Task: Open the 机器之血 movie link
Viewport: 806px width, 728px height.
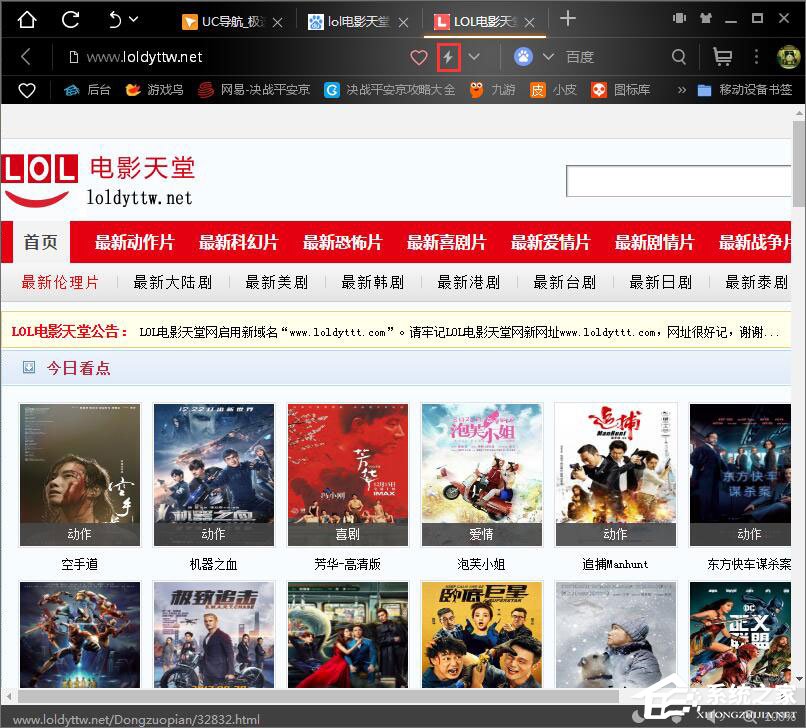Action: click(213, 563)
